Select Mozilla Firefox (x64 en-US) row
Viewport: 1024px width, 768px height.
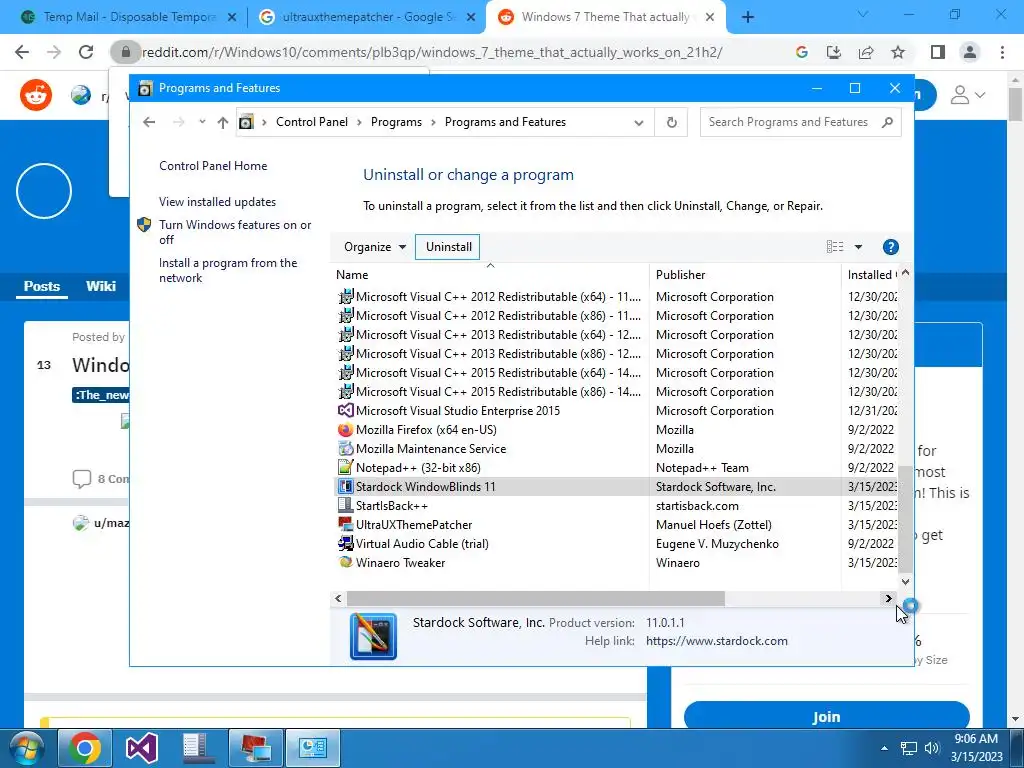614,430
